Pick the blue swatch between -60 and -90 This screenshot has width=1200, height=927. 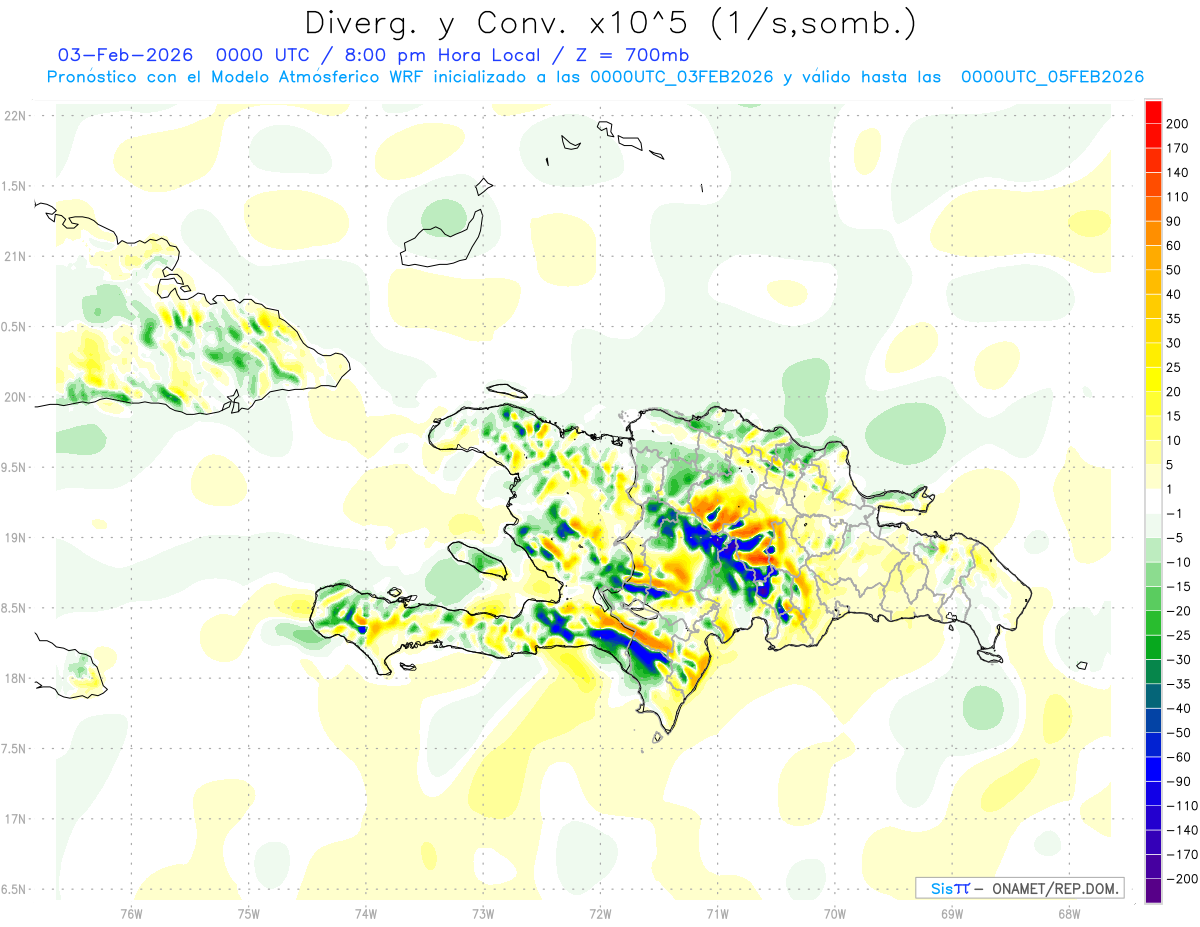pyautogui.click(x=1153, y=769)
